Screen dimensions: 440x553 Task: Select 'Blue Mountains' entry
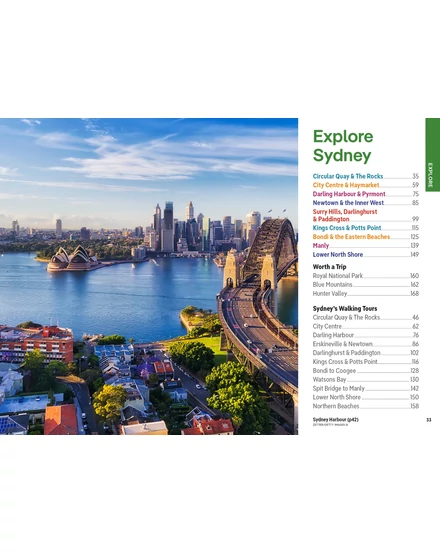pyautogui.click(x=366, y=285)
